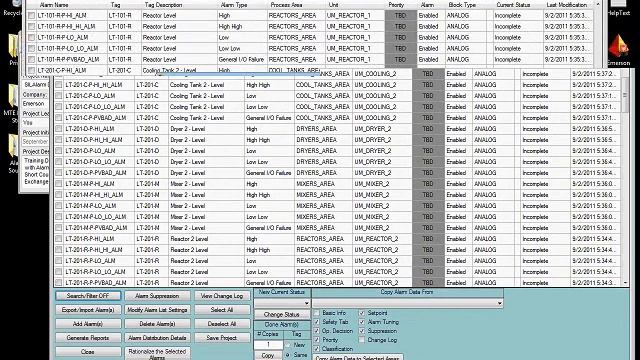Tick the checkbox for LT-201-C-P-HI_HI_ALM row
This screenshot has height=360, width=640.
click(x=59, y=85)
